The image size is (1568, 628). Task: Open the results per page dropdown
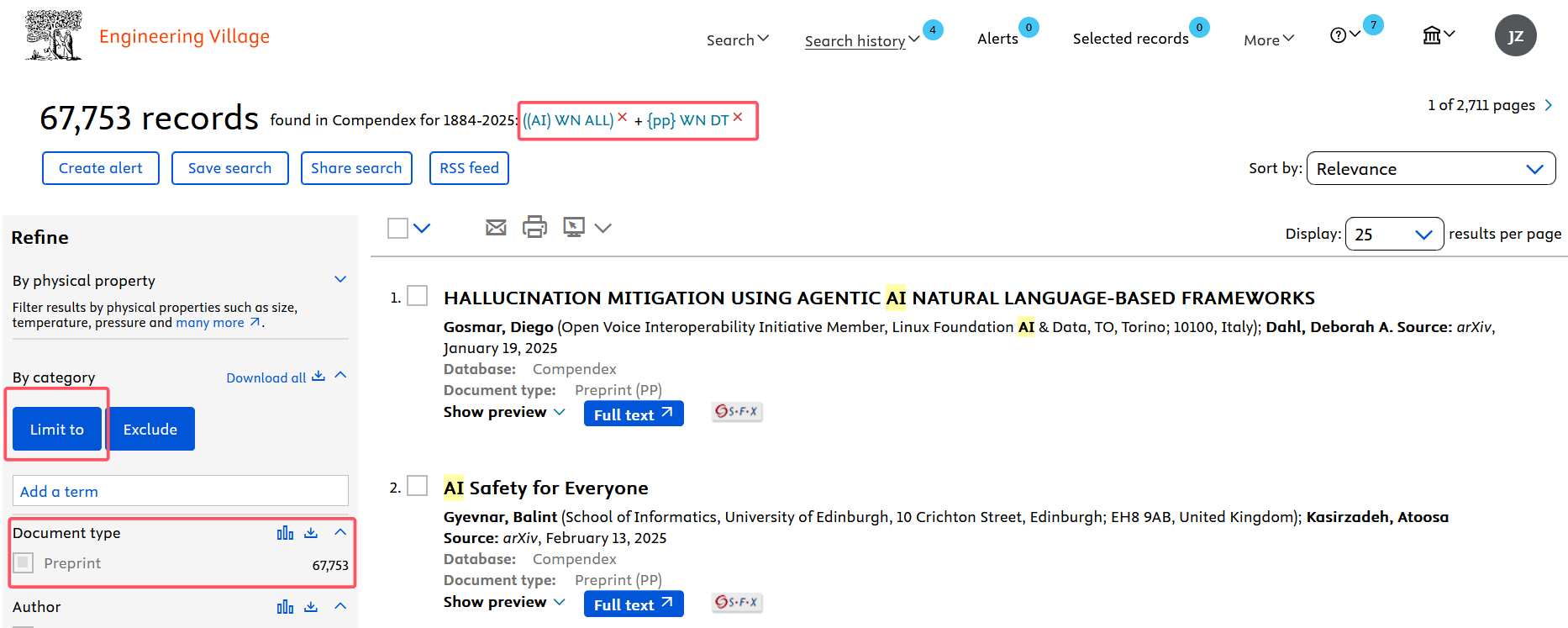point(1395,234)
